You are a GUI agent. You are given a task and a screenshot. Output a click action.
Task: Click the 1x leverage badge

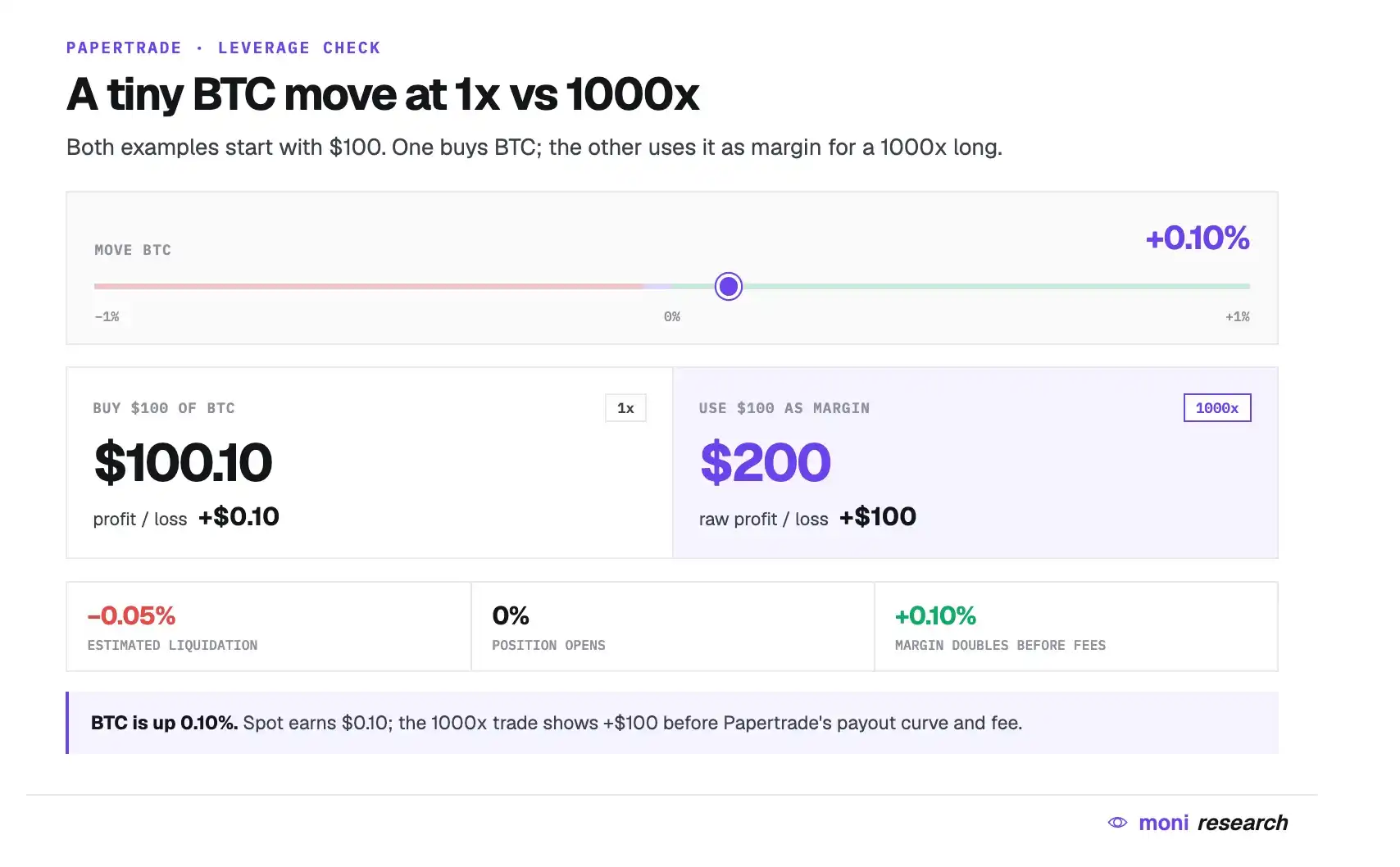[625, 408]
